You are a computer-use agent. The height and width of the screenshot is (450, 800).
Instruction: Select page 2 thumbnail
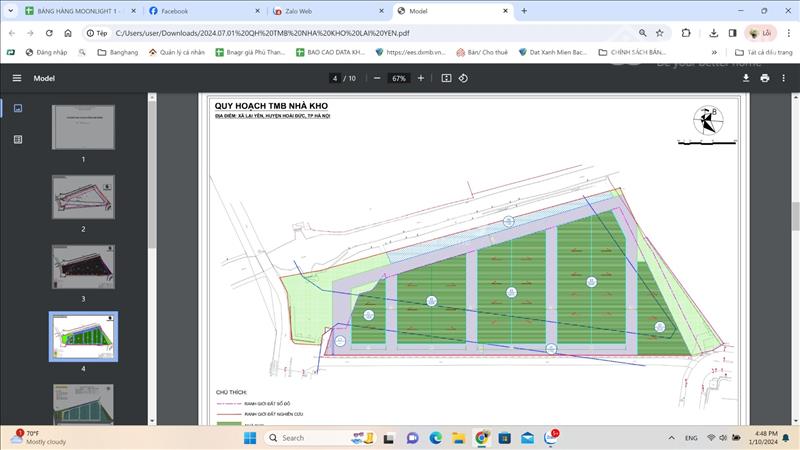(83, 197)
